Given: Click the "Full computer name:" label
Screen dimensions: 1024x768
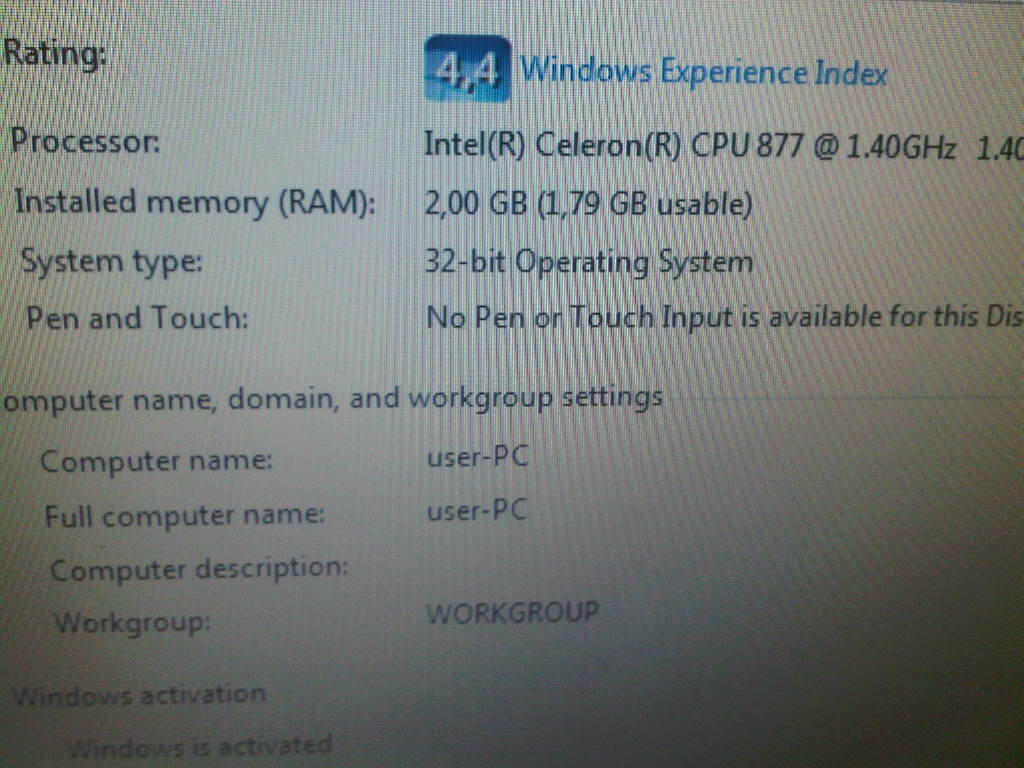Looking at the screenshot, I should 185,516.
